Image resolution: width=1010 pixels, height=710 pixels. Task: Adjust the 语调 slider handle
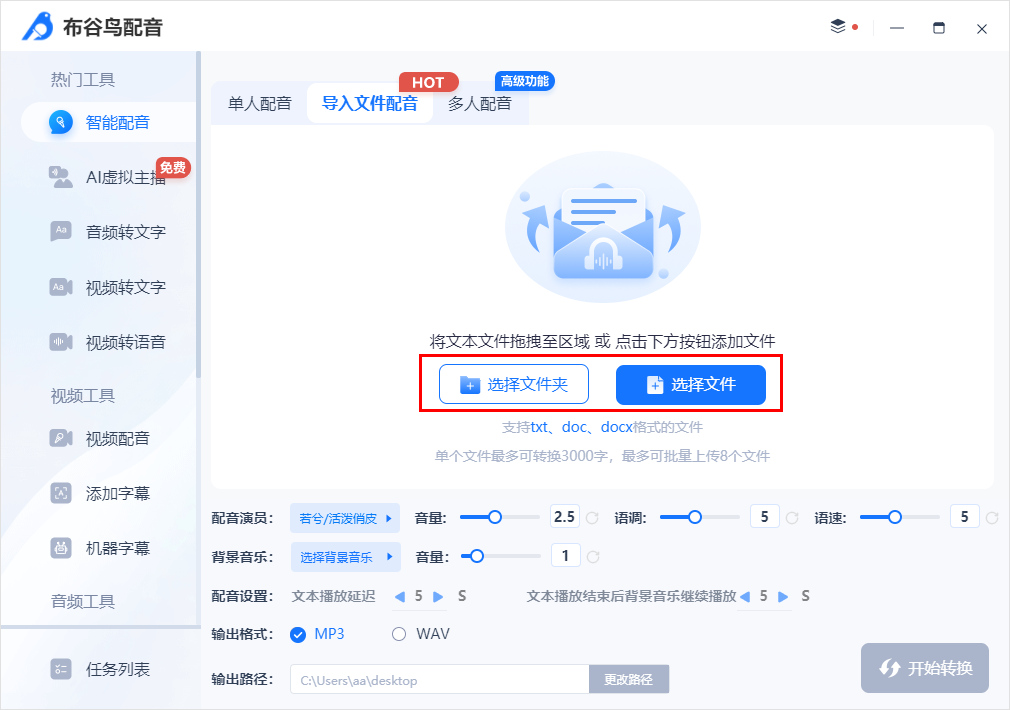coord(694,517)
